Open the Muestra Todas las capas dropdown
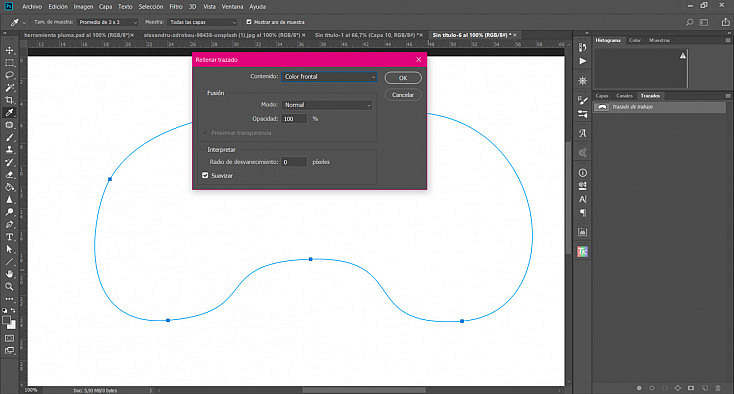734x394 pixels. [x=203, y=22]
